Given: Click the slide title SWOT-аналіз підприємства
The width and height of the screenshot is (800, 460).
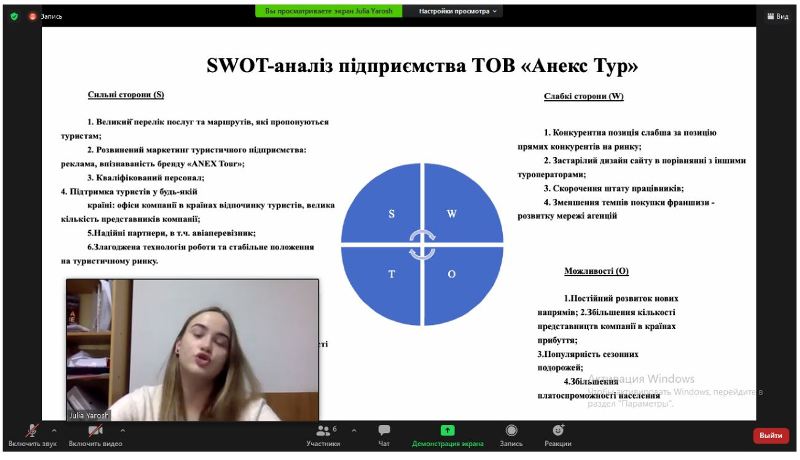Looking at the screenshot, I should [x=422, y=65].
